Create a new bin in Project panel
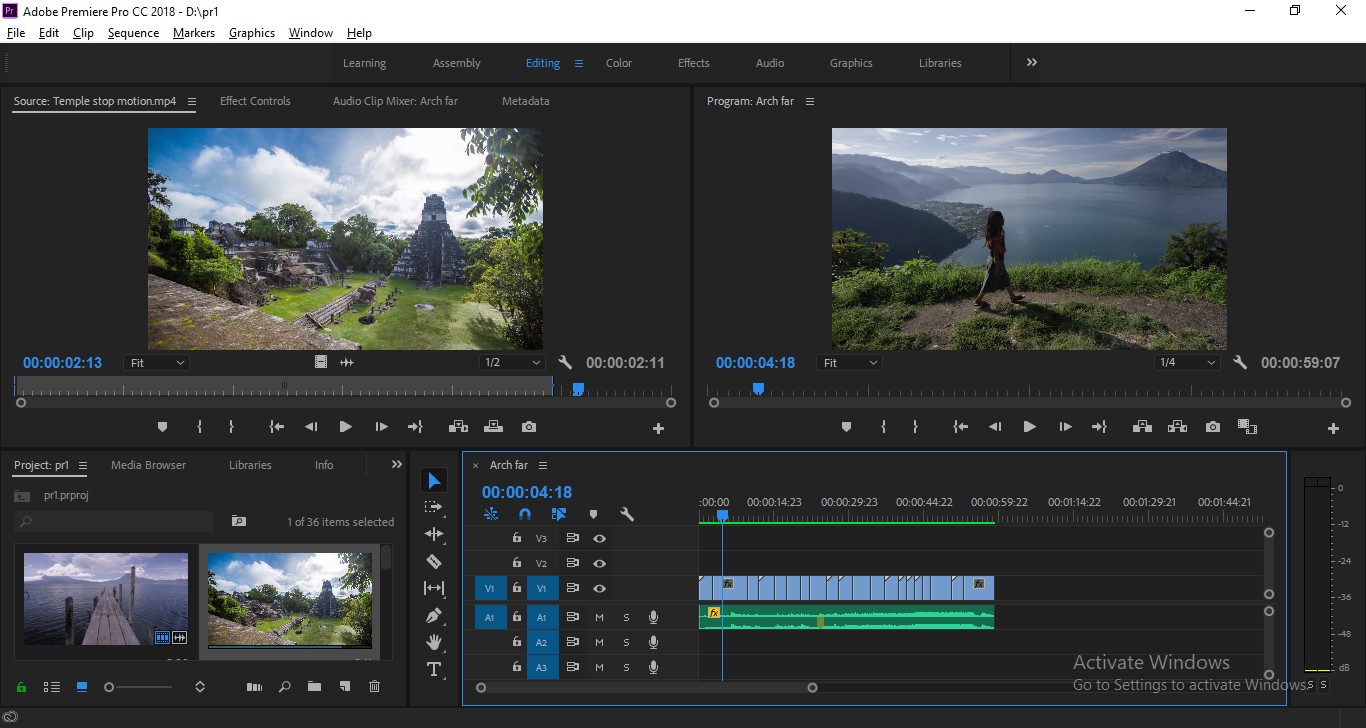The image size is (1366, 728). pyautogui.click(x=314, y=687)
